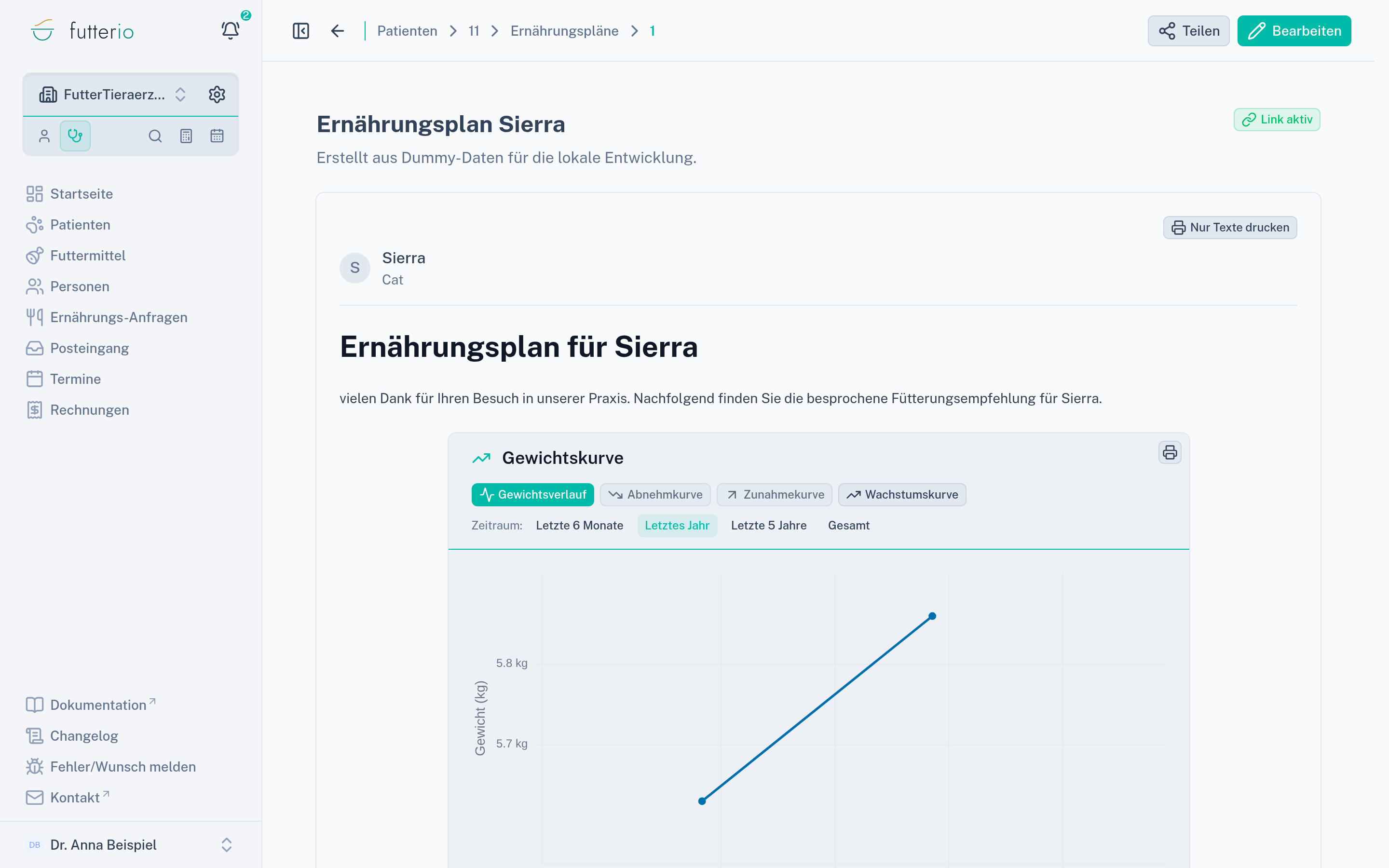Click the Gewichtskurve trend icon
Screen dimensions: 1389x868
[481, 458]
